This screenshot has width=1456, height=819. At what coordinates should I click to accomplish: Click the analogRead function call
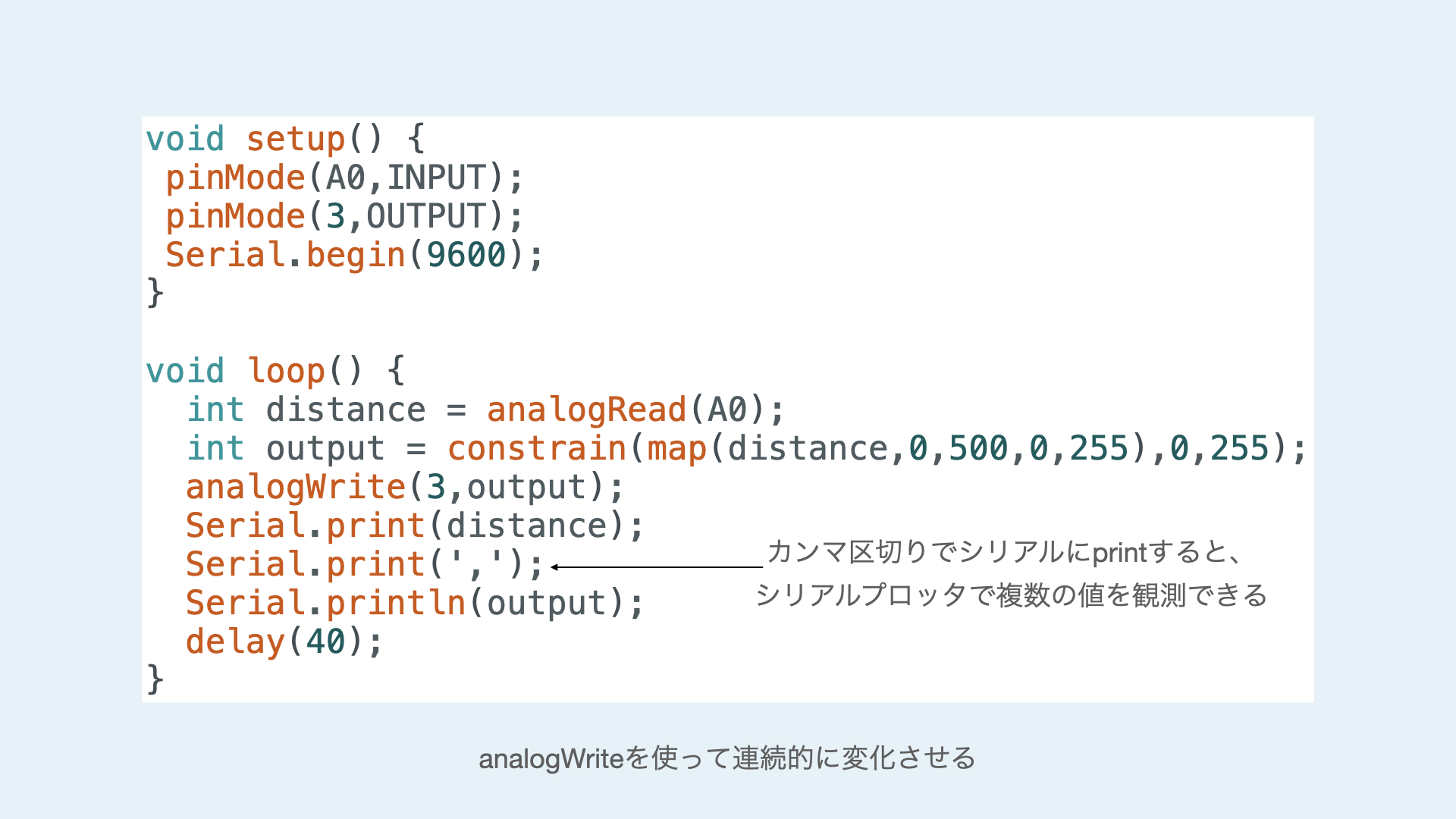click(x=585, y=410)
